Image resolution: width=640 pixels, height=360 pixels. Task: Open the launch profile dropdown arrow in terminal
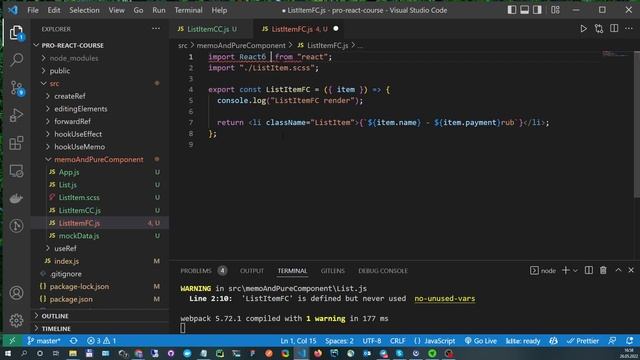pyautogui.click(x=576, y=271)
